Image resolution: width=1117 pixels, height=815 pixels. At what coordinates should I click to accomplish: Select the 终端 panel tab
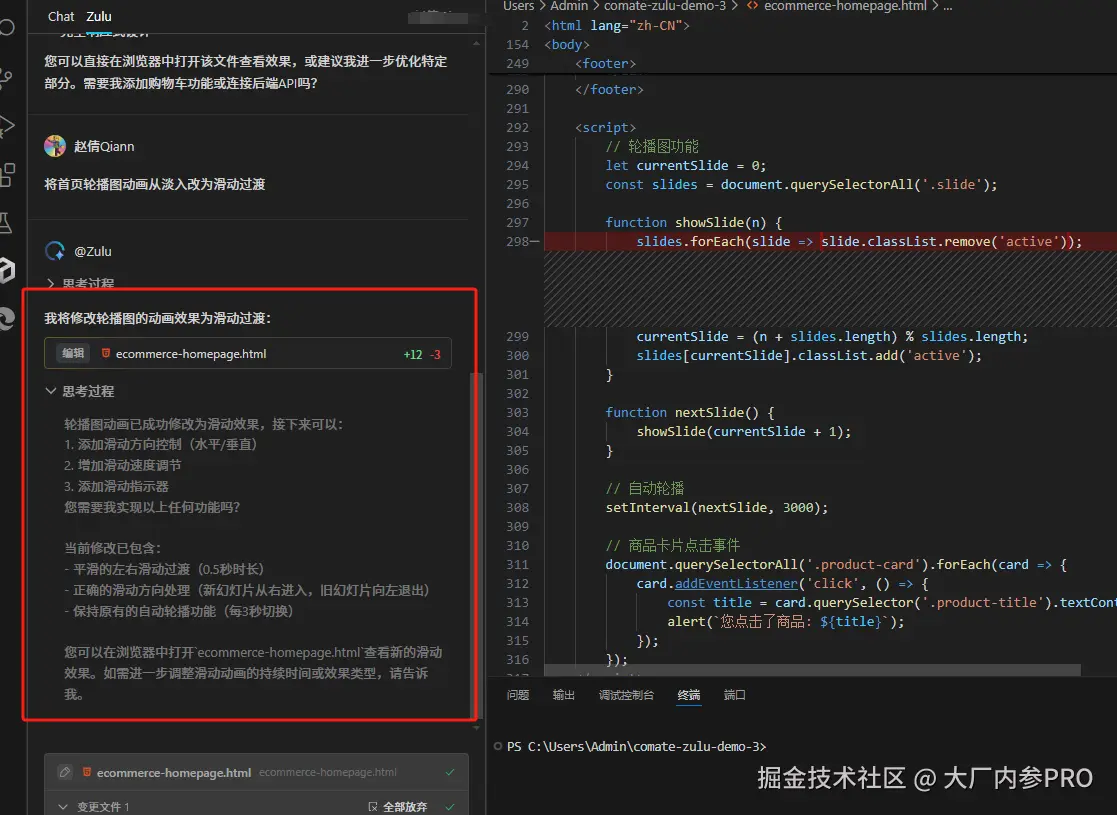click(689, 695)
